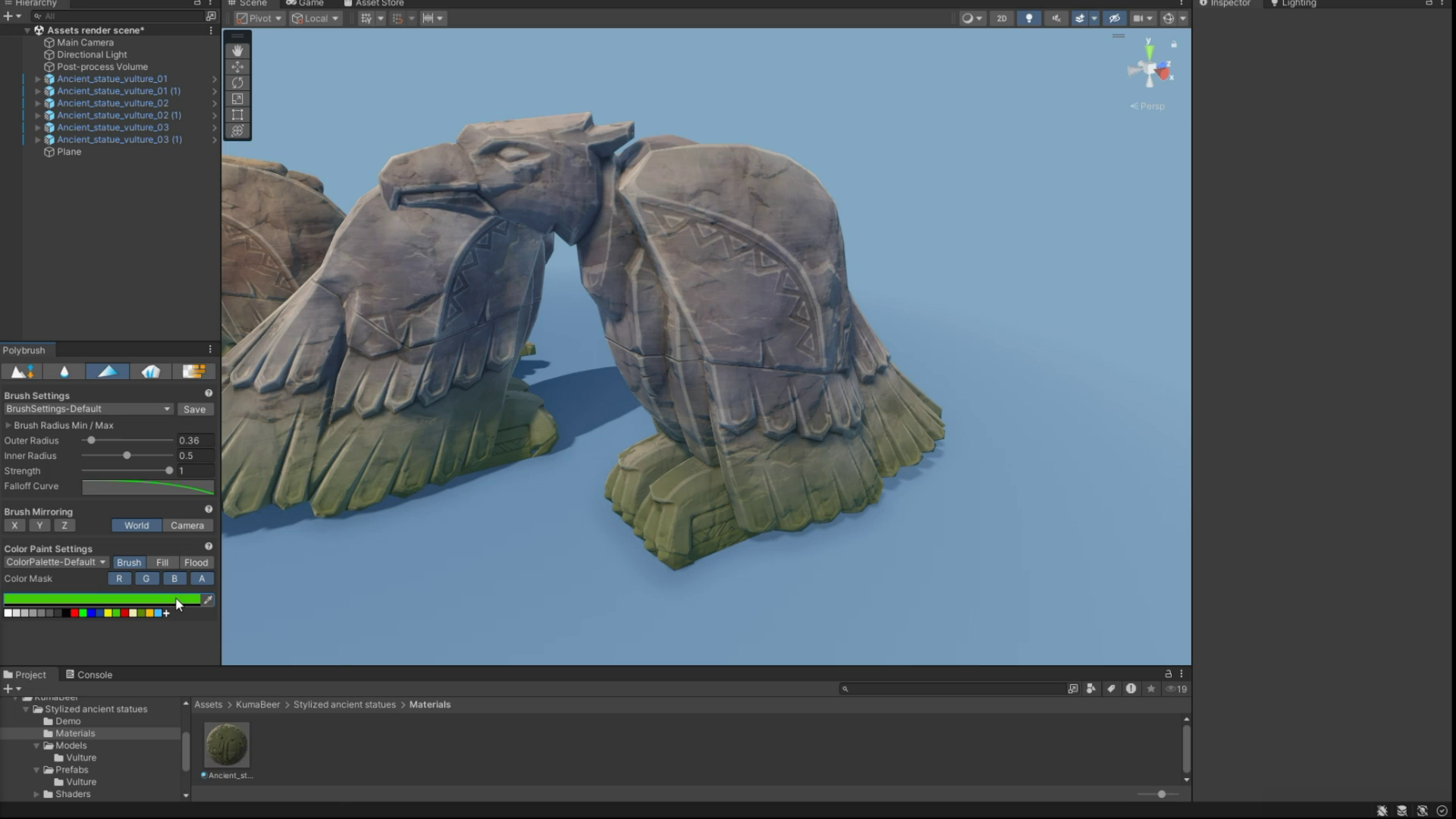This screenshot has width=1456, height=819.
Task: Toggle Y axis brush mirroring
Action: point(39,526)
